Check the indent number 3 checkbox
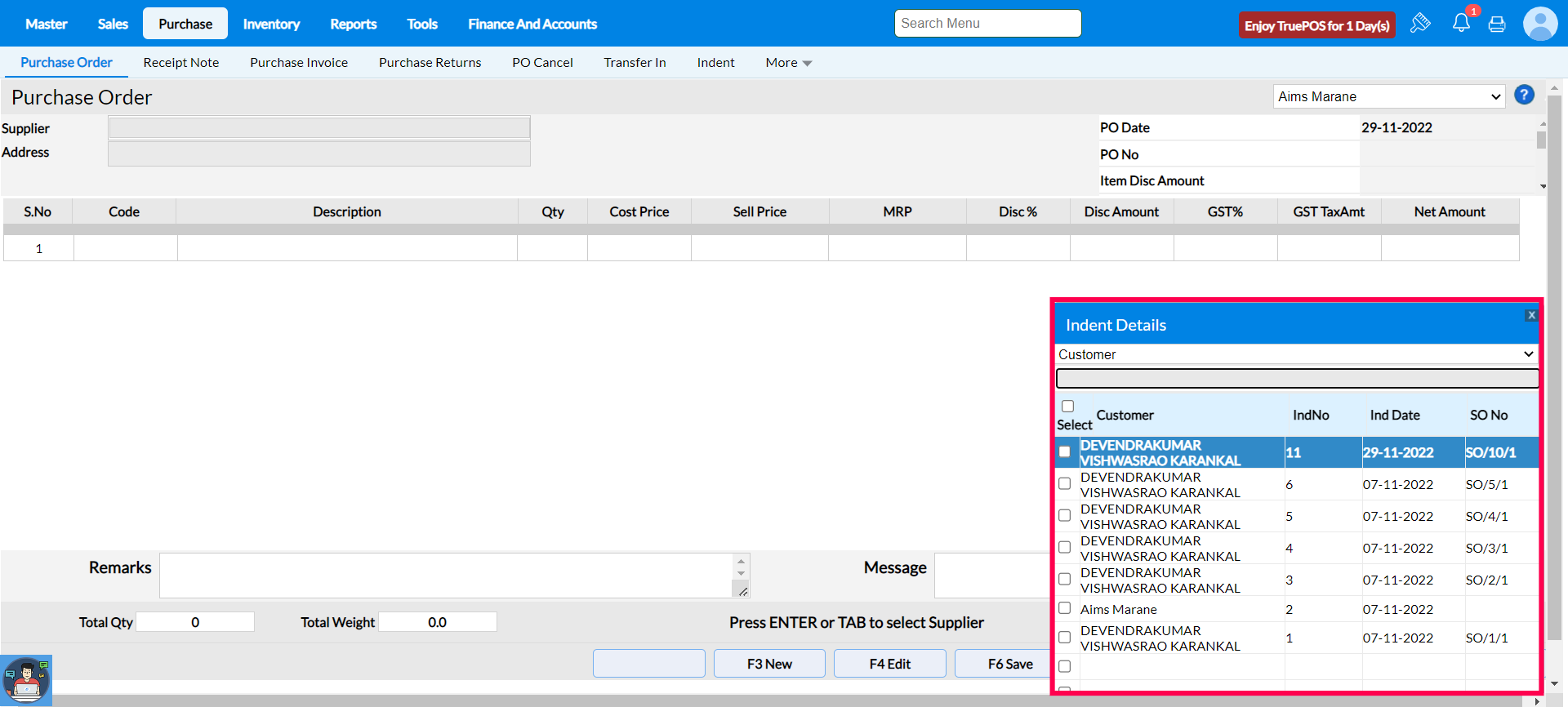1568x707 pixels. [x=1064, y=579]
